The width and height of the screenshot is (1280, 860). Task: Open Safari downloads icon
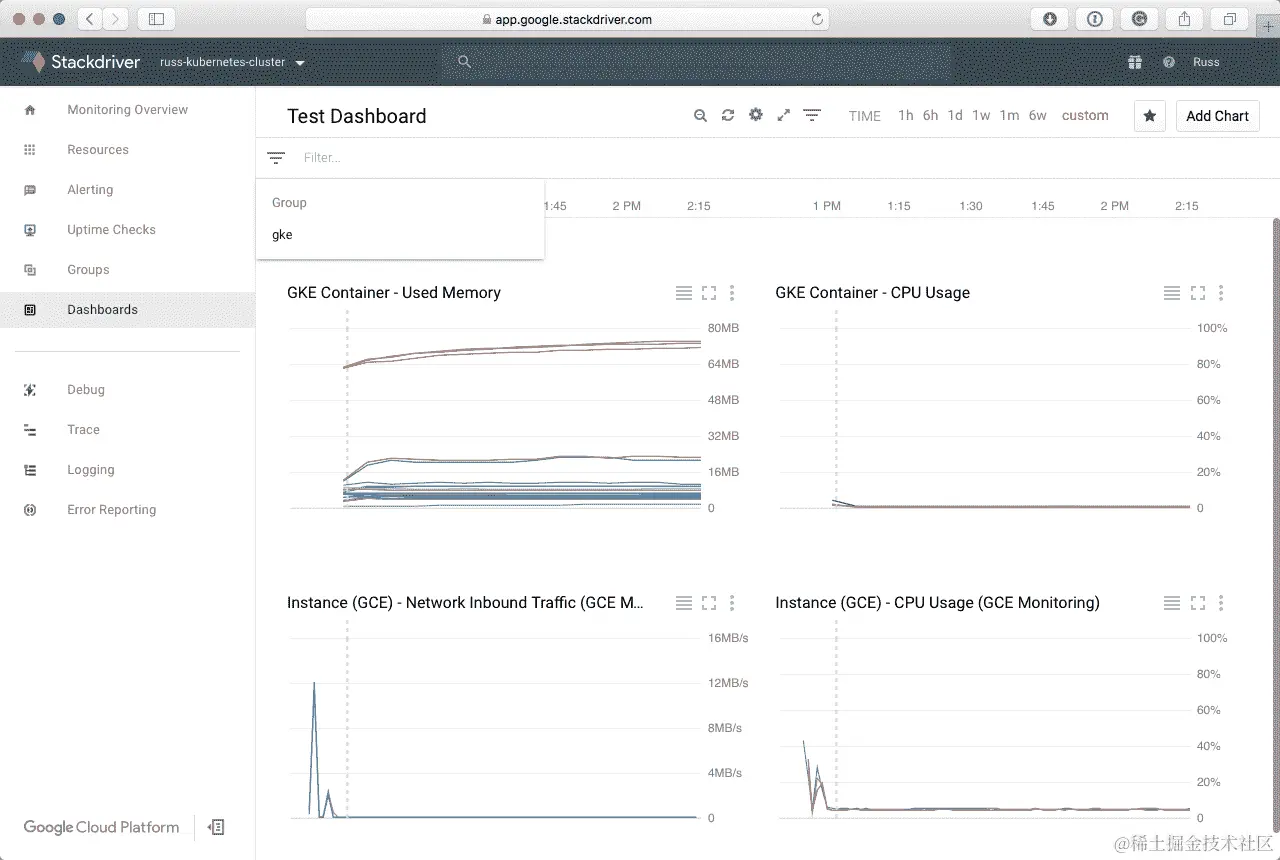tap(1050, 18)
